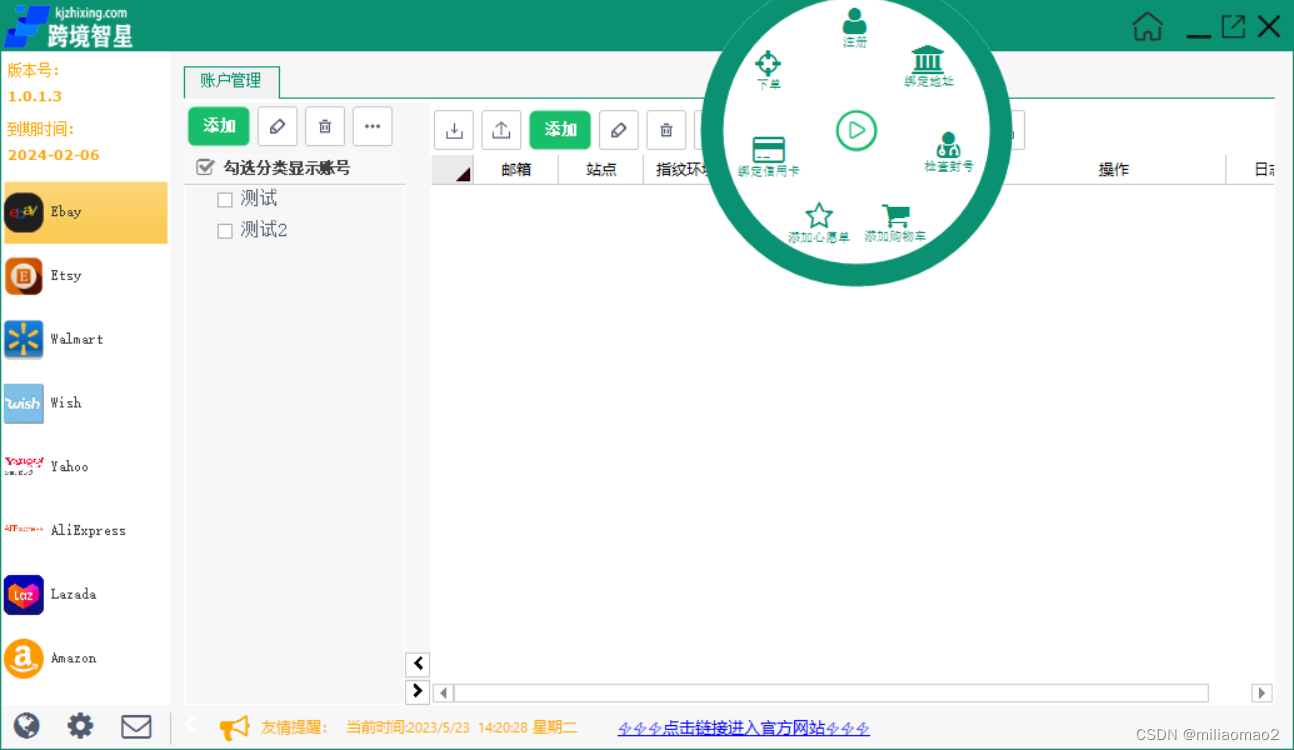The image size is (1294, 750).
Task: Click the 跨境智星 logo
Action: (69, 27)
